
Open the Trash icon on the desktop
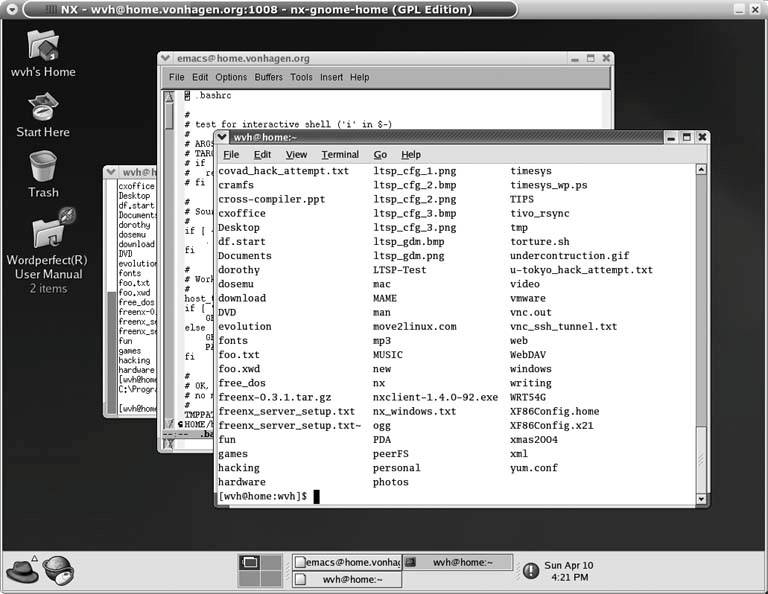43,166
